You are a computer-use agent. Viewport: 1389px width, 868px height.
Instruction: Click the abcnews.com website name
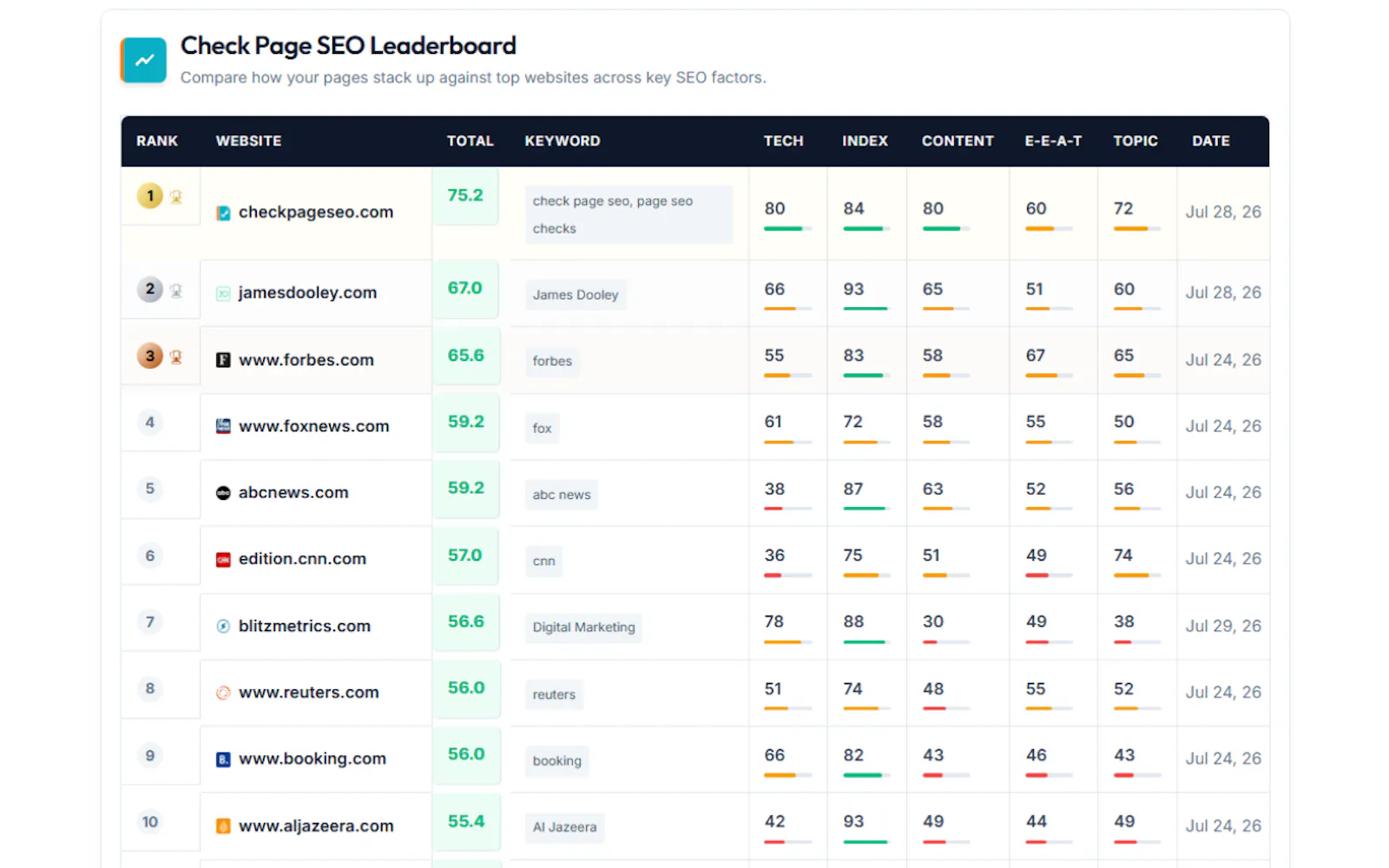click(x=293, y=493)
